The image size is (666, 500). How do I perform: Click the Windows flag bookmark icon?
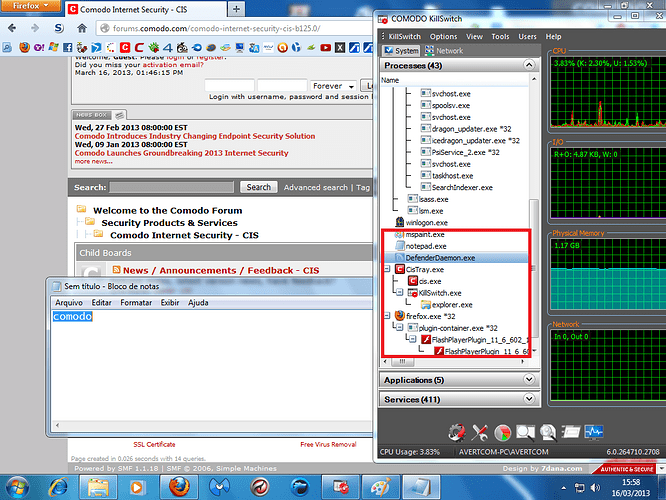[x=54, y=47]
